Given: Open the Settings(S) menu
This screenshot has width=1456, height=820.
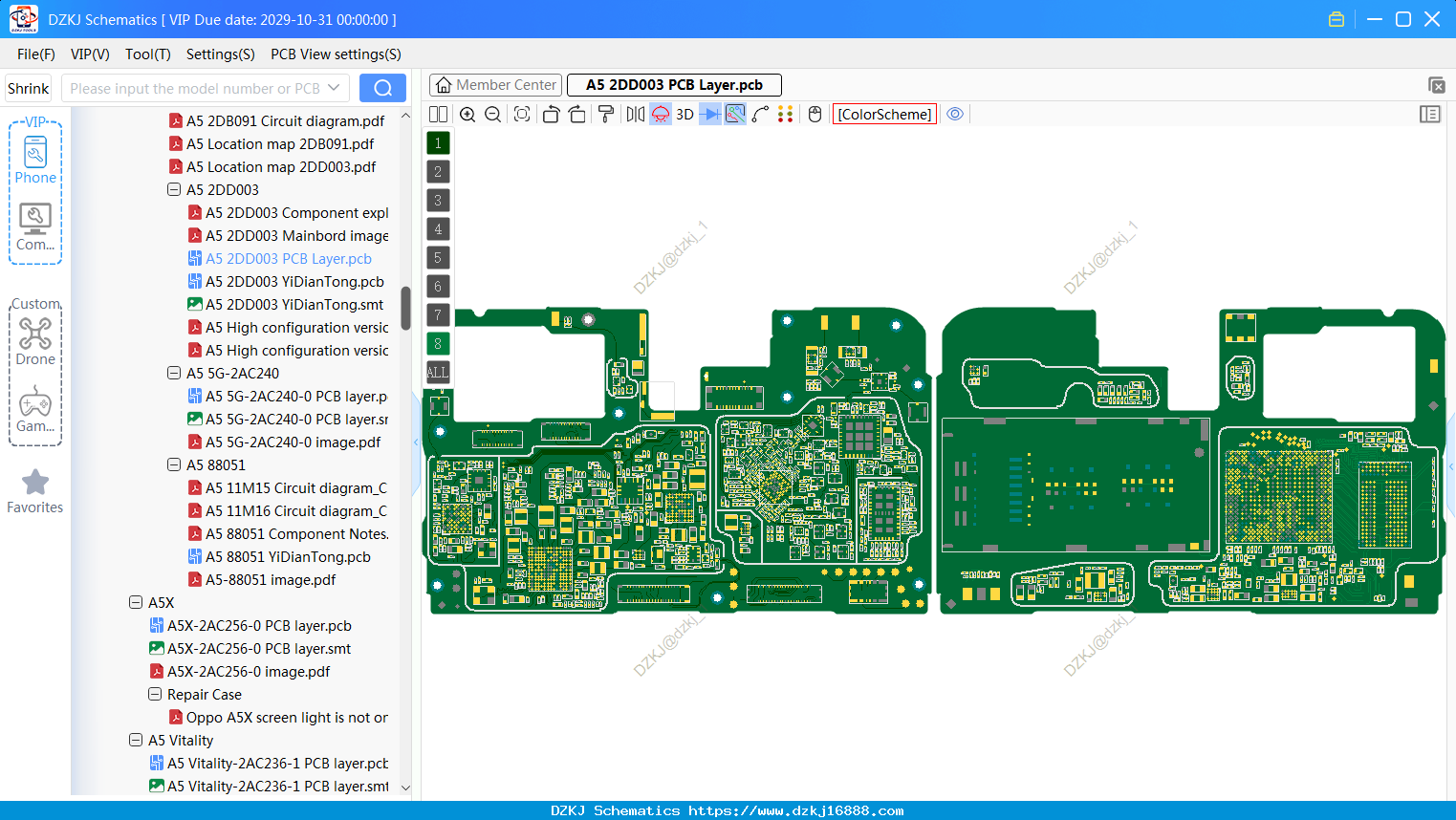Looking at the screenshot, I should point(221,54).
